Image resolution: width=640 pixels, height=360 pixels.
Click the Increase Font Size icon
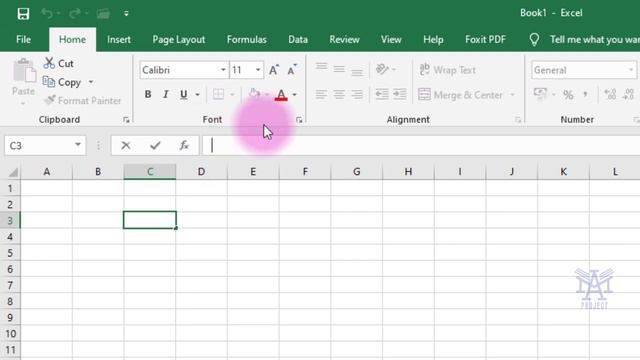pyautogui.click(x=273, y=70)
